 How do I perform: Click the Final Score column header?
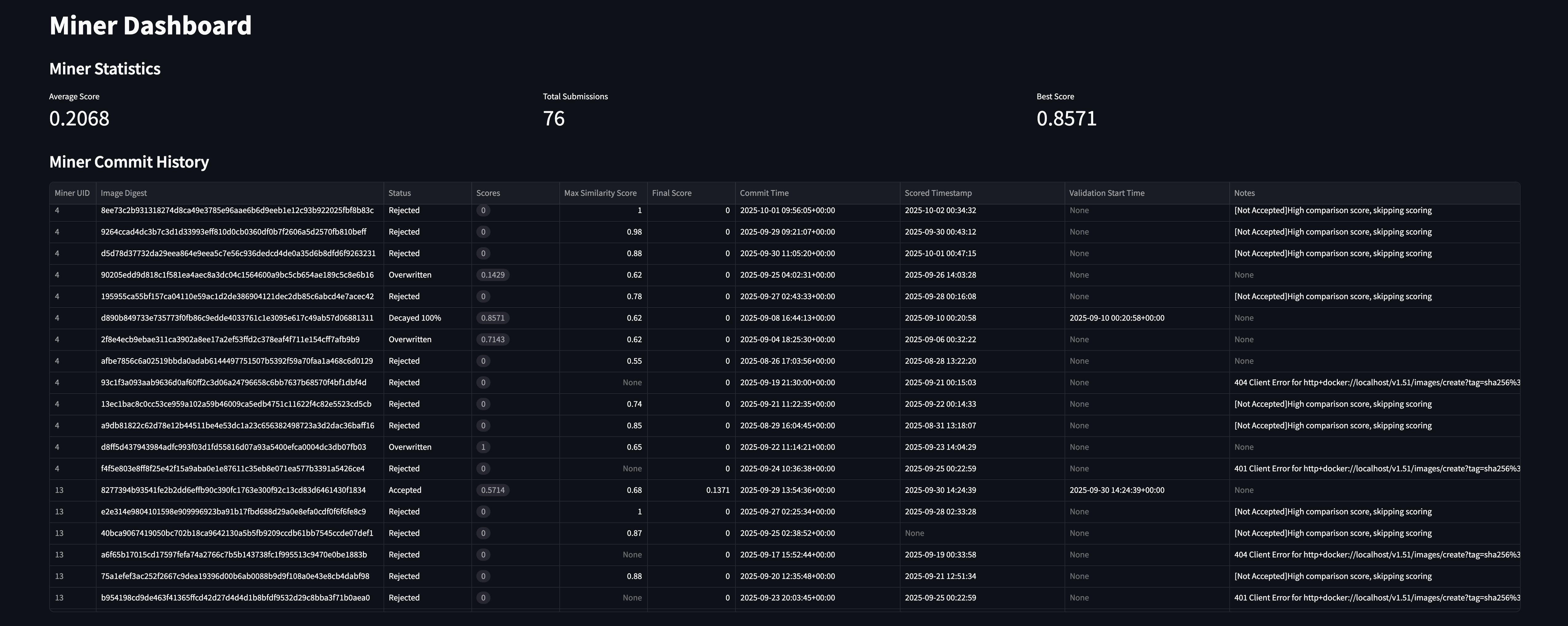tap(672, 193)
